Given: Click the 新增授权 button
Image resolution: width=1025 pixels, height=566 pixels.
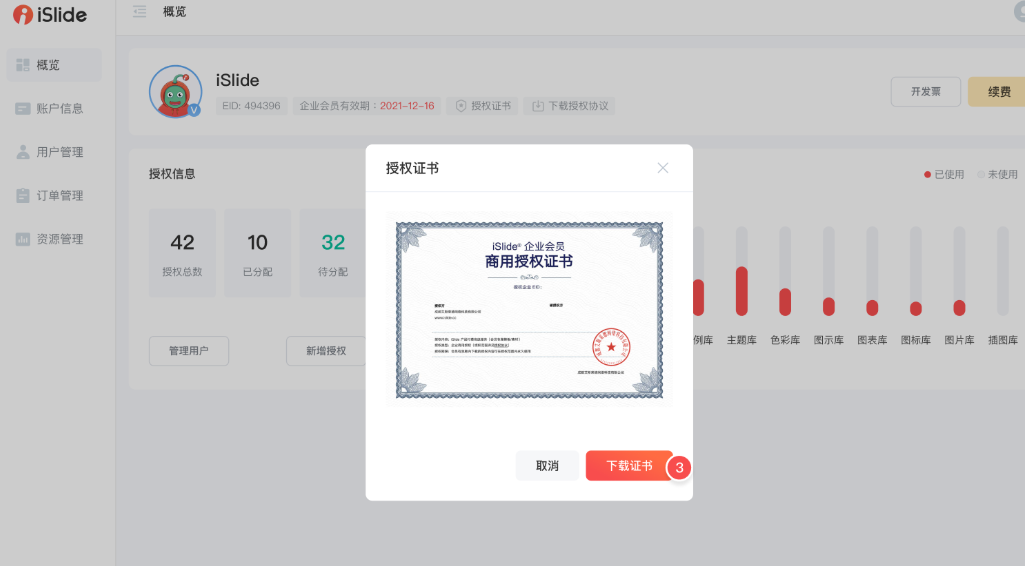Looking at the screenshot, I should (325, 351).
